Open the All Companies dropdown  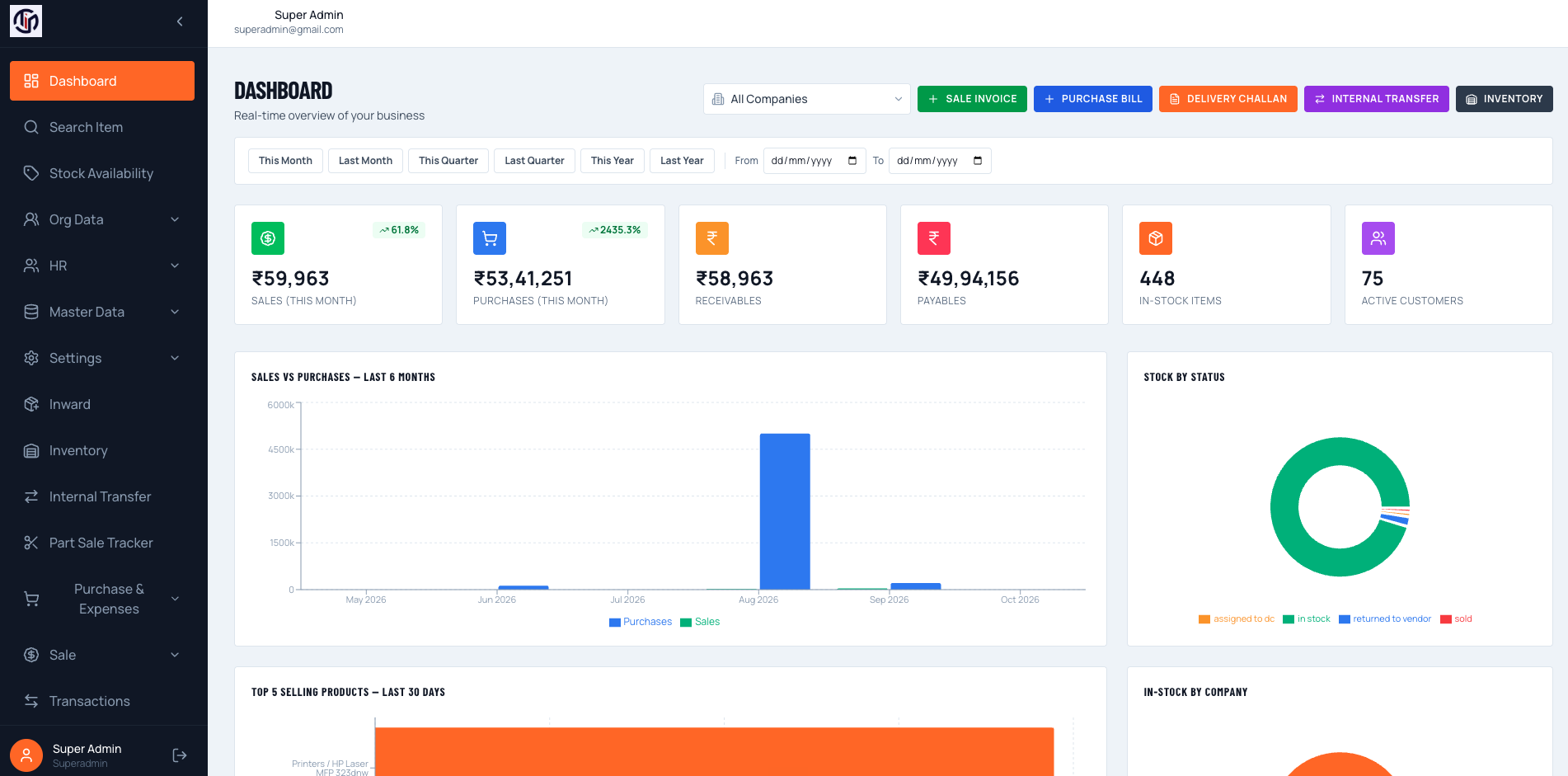[807, 99]
